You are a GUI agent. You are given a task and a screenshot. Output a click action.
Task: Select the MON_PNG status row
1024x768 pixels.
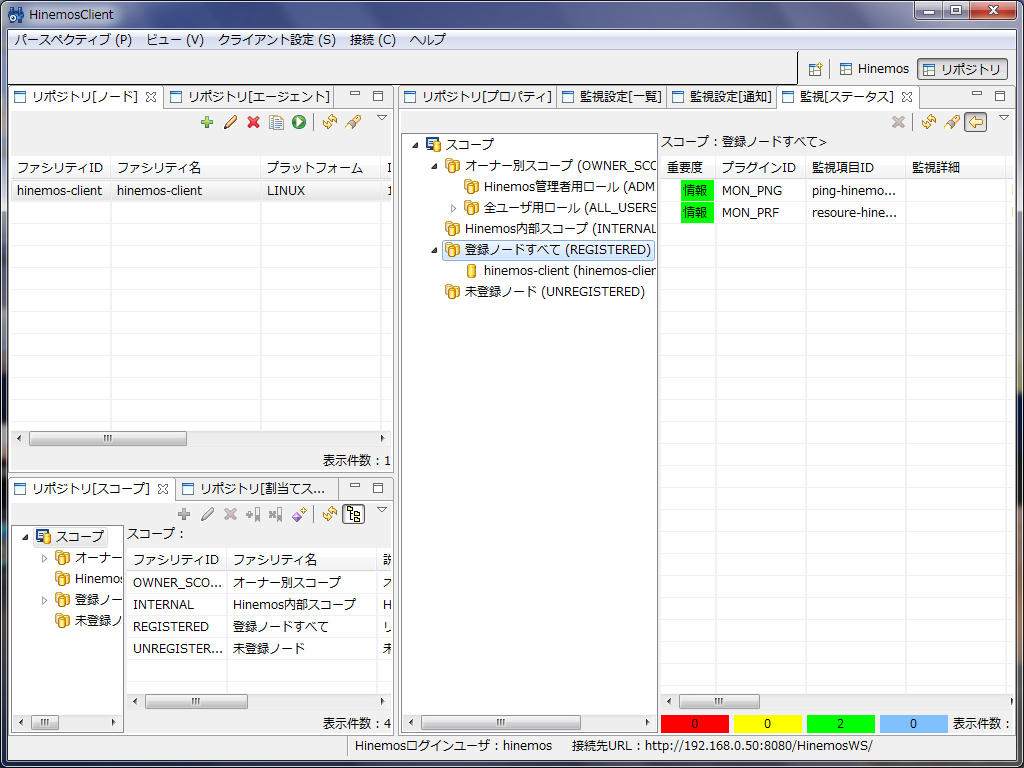[x=836, y=191]
